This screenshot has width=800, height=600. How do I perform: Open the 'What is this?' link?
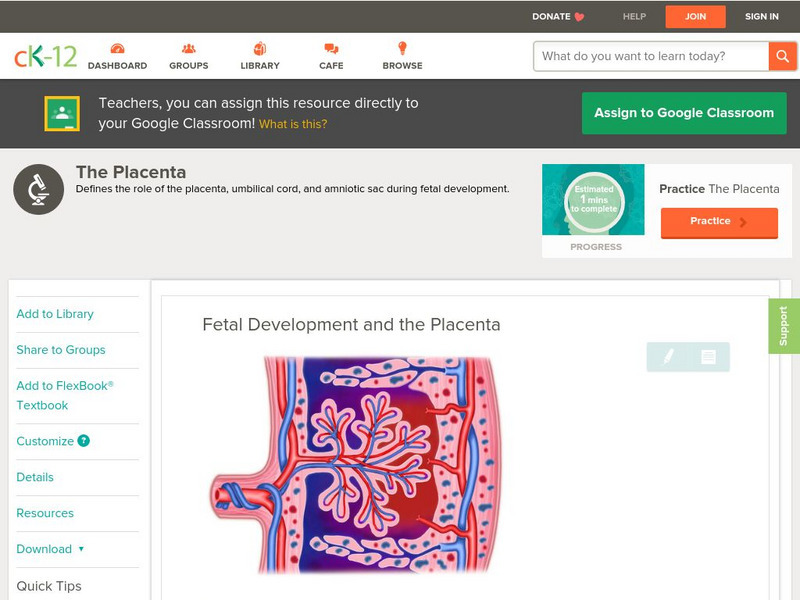tap(293, 124)
